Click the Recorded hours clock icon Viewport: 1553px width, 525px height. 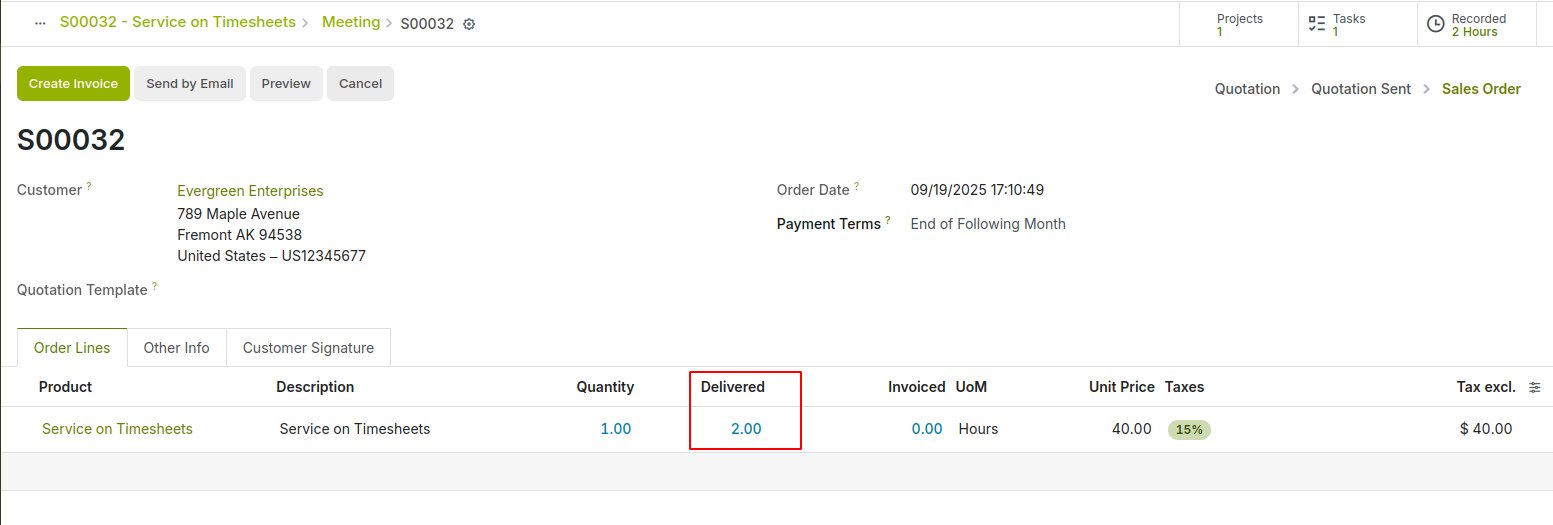click(1435, 24)
